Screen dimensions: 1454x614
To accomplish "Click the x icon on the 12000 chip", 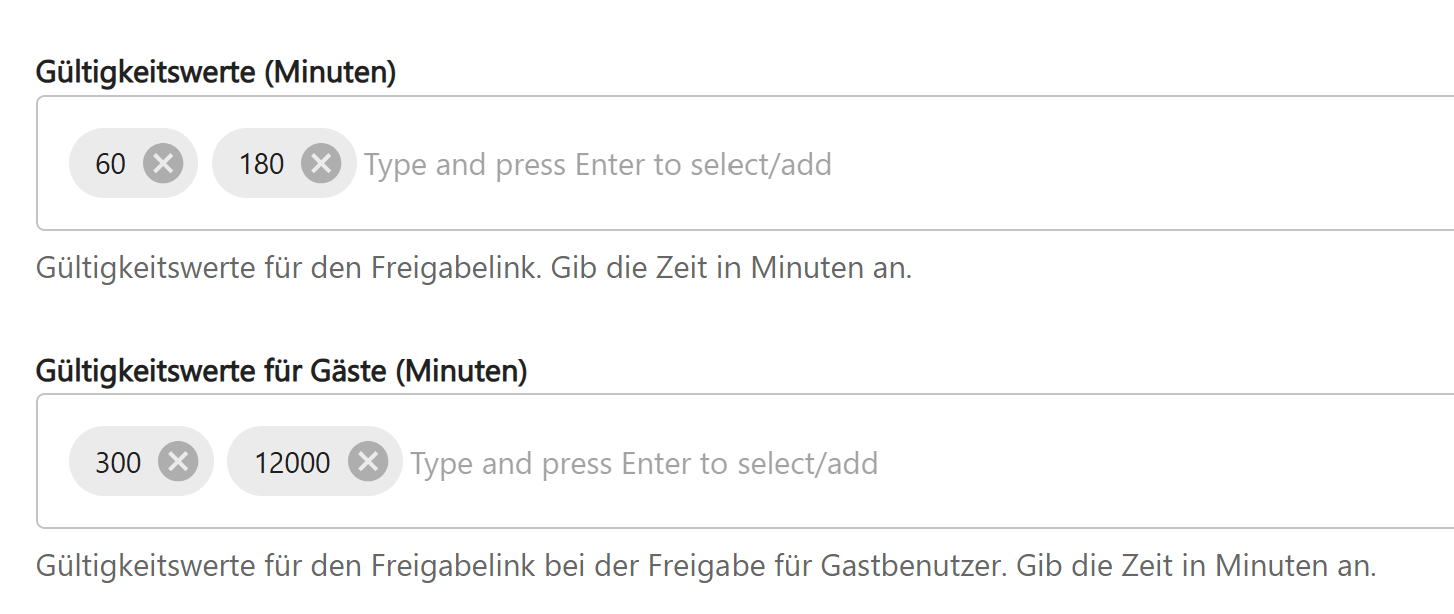I will click(367, 461).
